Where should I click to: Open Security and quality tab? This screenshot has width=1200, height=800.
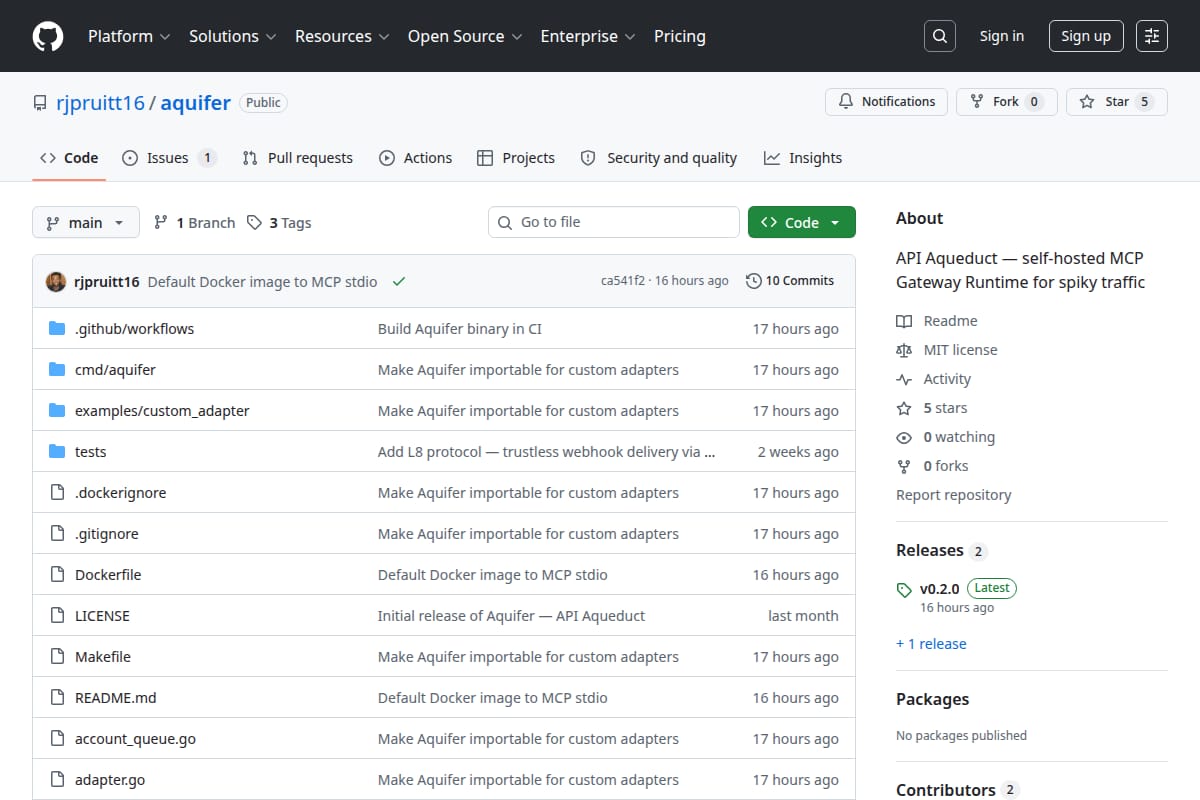659,158
